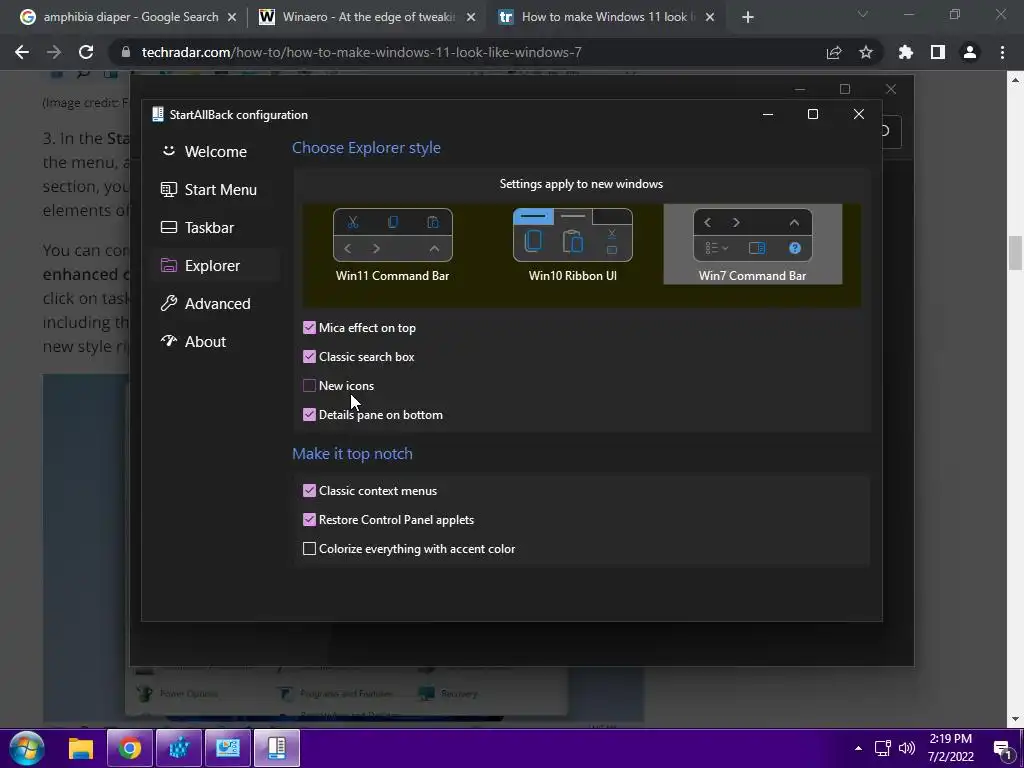This screenshot has height=768, width=1024.
Task: Maximize the StartAllBack configuration window
Action: click(813, 114)
